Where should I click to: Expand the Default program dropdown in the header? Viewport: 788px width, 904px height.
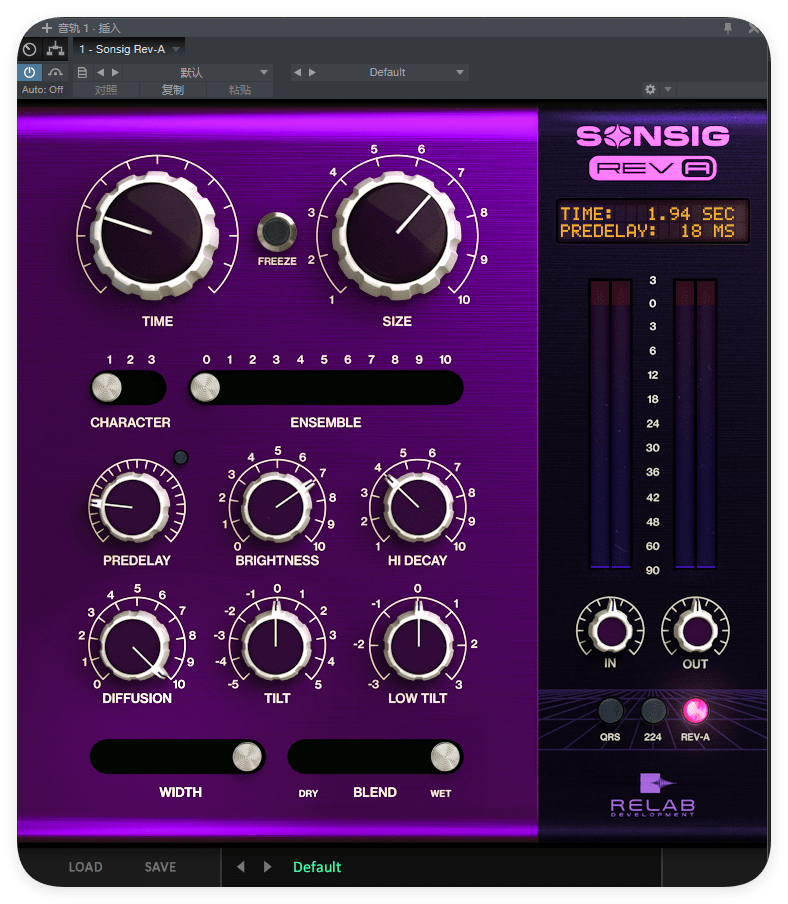tap(459, 73)
